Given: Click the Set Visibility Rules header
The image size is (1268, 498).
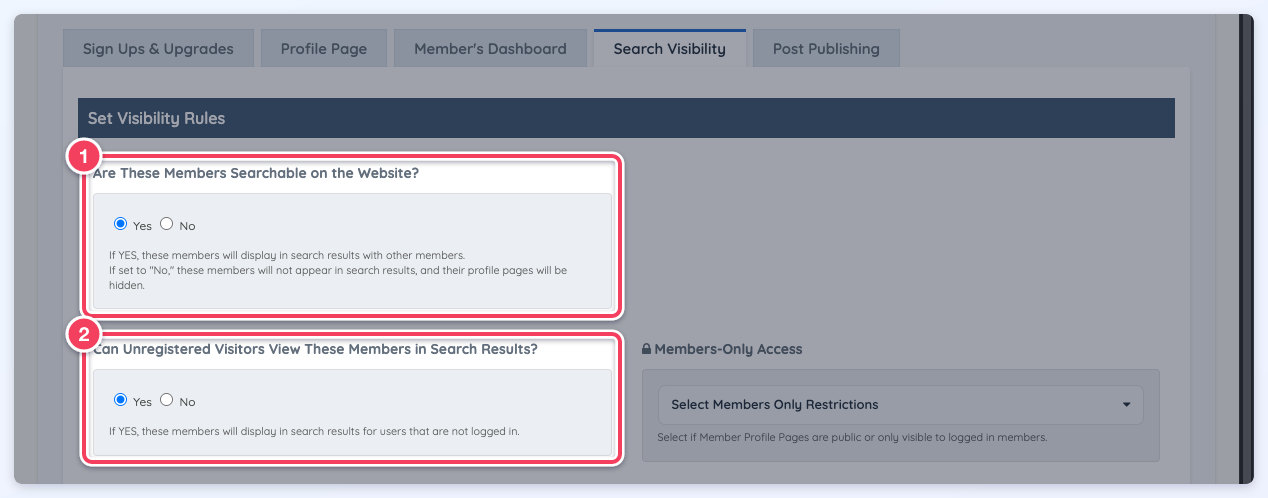Looking at the screenshot, I should tap(626, 118).
